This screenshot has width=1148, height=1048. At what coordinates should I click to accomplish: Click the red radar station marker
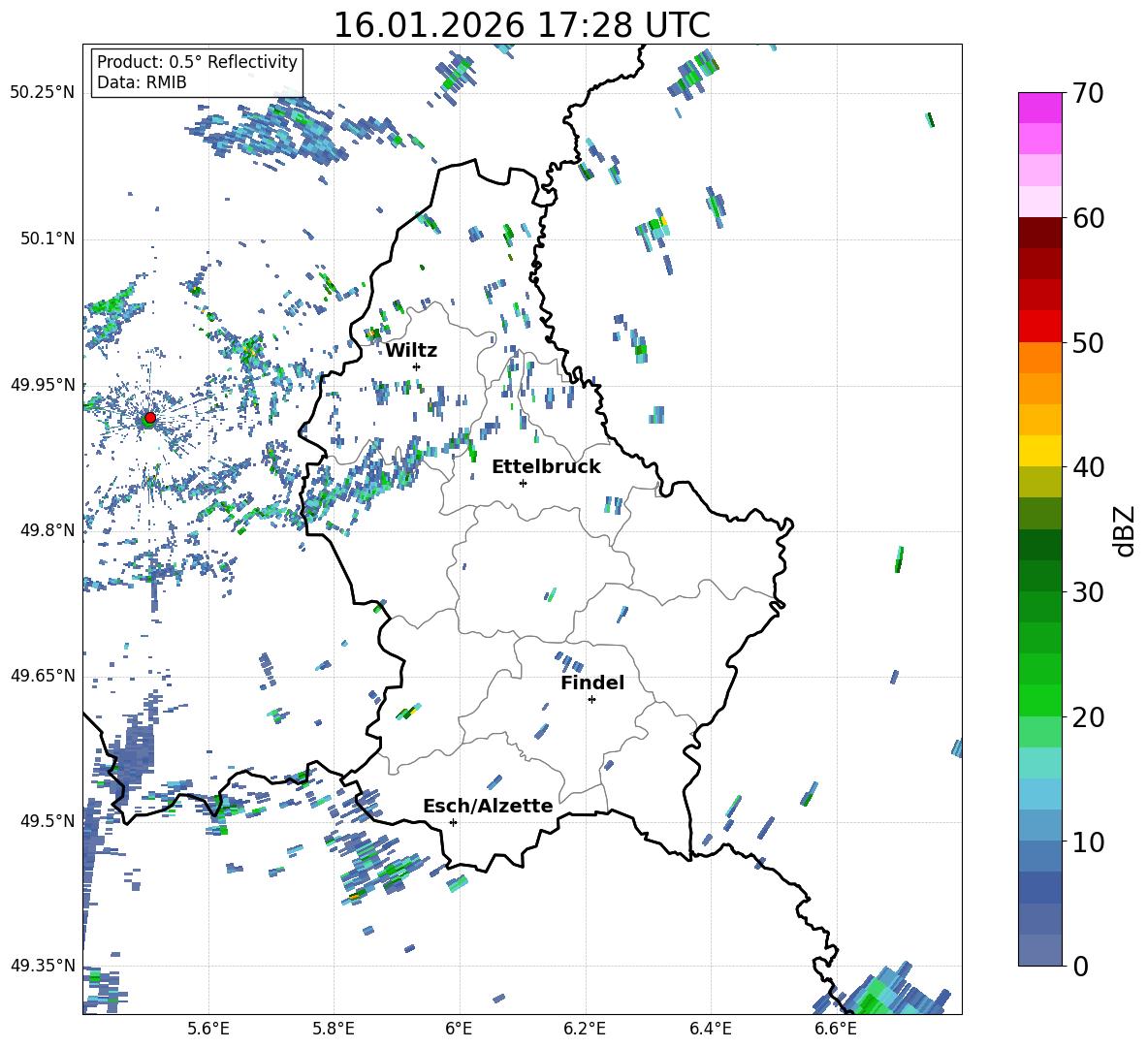[x=149, y=418]
